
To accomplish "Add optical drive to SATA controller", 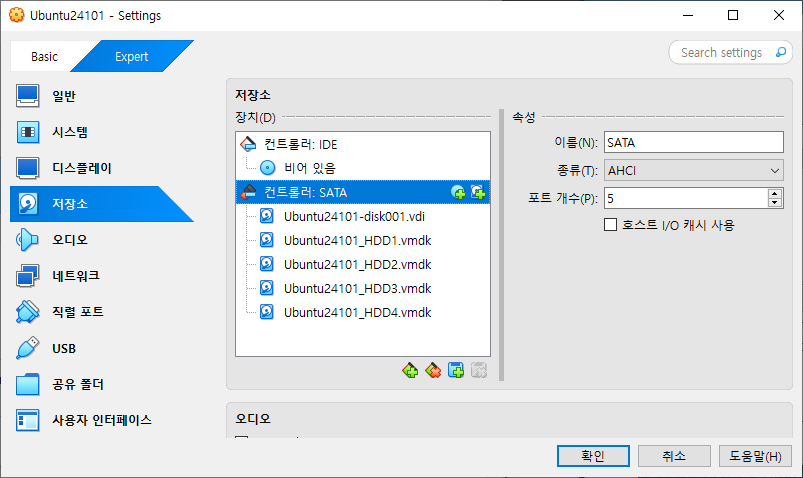I will (x=458, y=193).
